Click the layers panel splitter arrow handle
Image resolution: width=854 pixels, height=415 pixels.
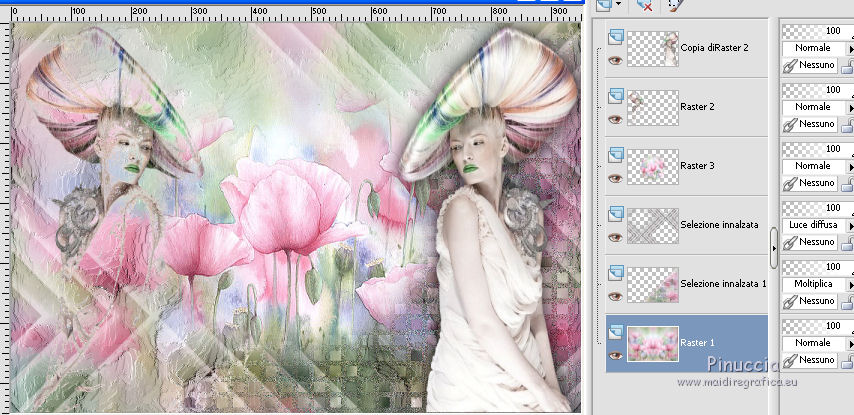coord(774,248)
